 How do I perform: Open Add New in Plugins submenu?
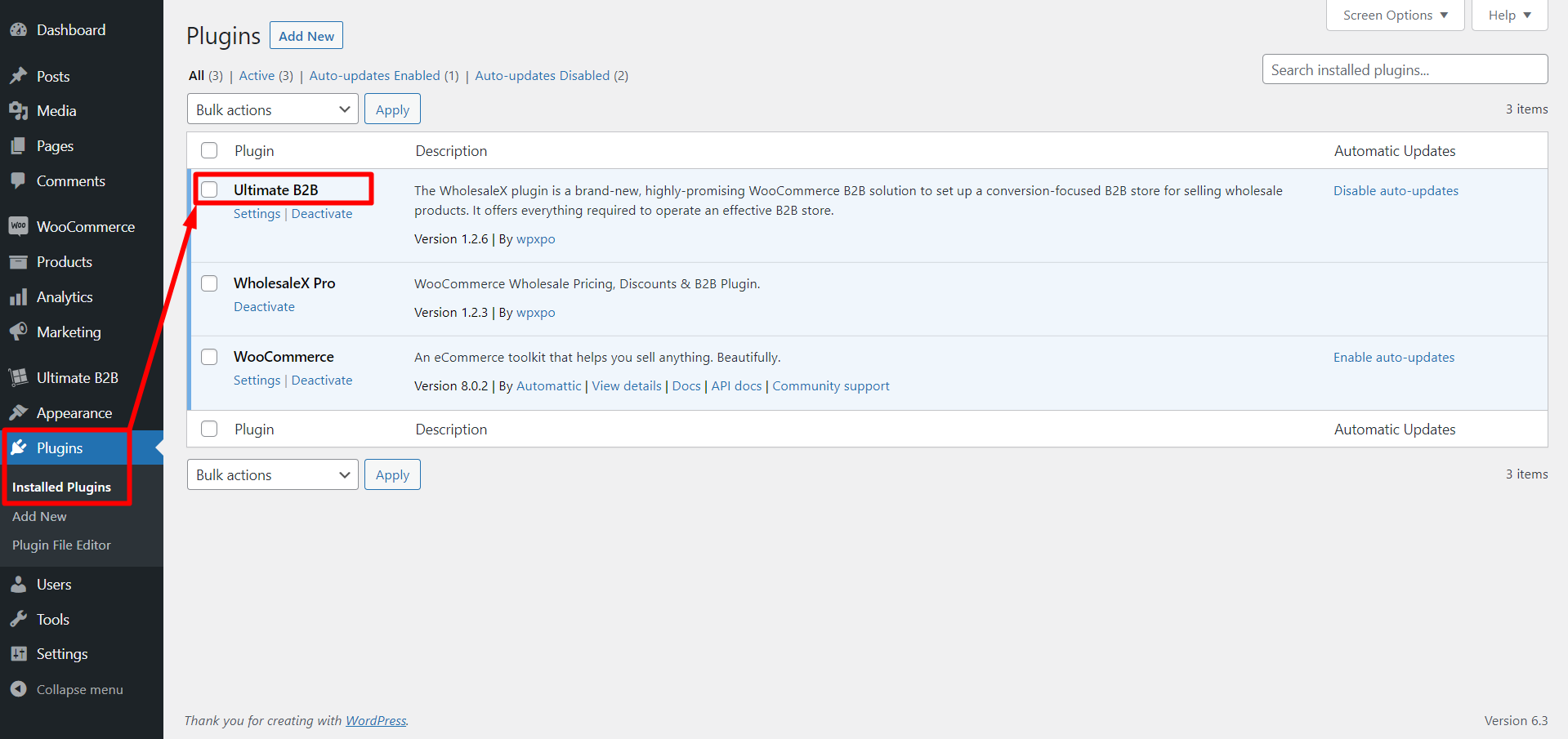coord(39,516)
